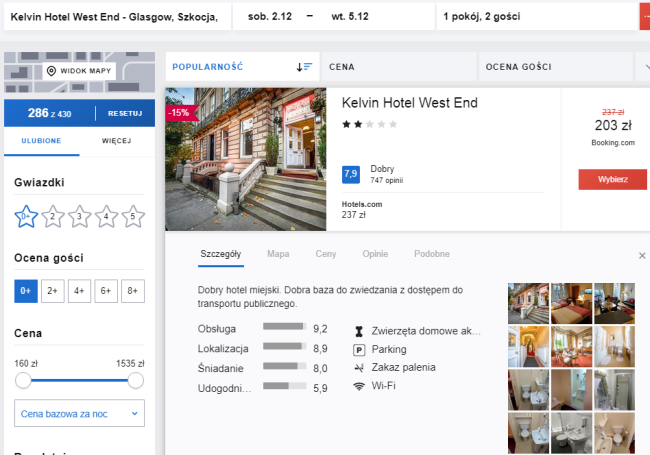Select the 8+ guest rating filter
Viewport: 650px width, 455px height.
(x=133, y=291)
